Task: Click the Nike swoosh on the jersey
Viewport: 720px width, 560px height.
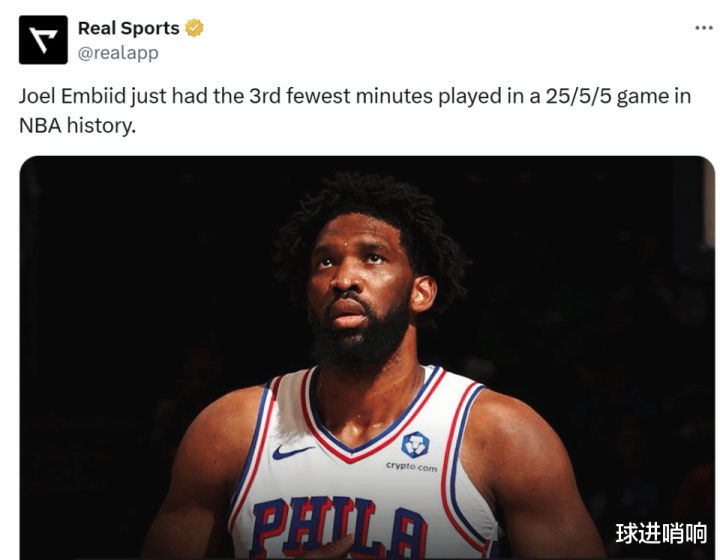Action: [292, 452]
